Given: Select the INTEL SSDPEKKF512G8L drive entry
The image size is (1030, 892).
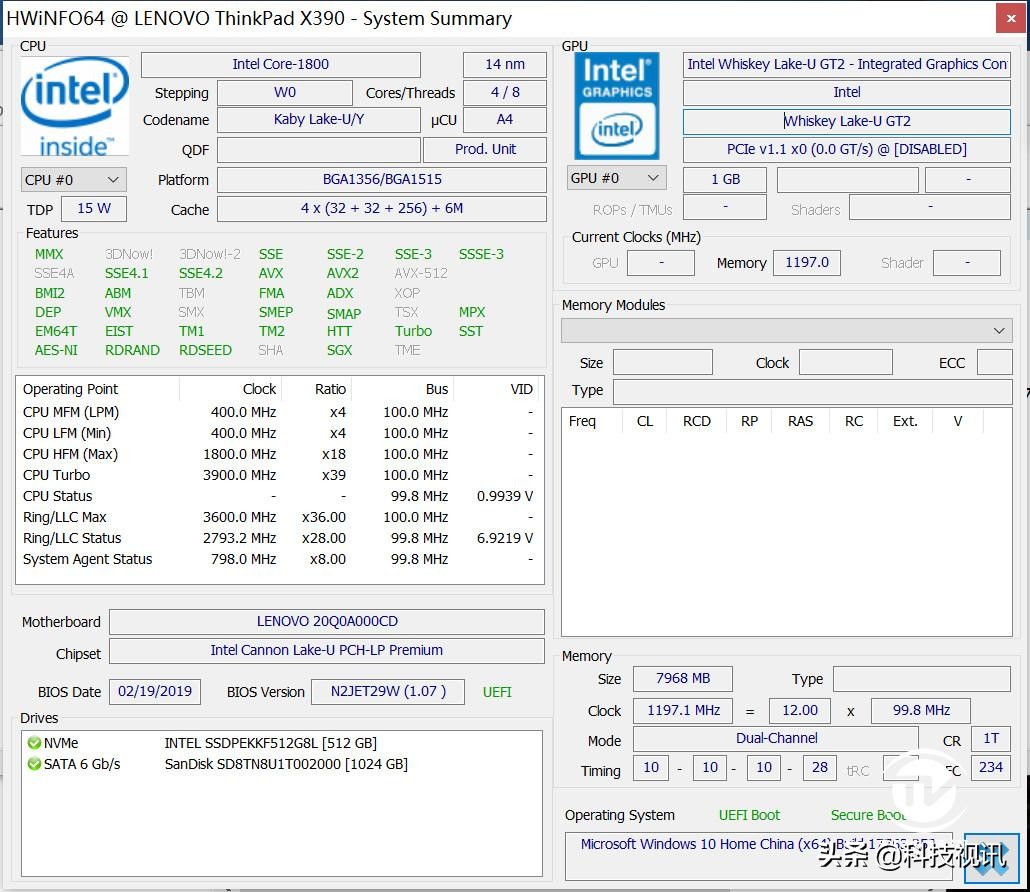Looking at the screenshot, I should [270, 743].
